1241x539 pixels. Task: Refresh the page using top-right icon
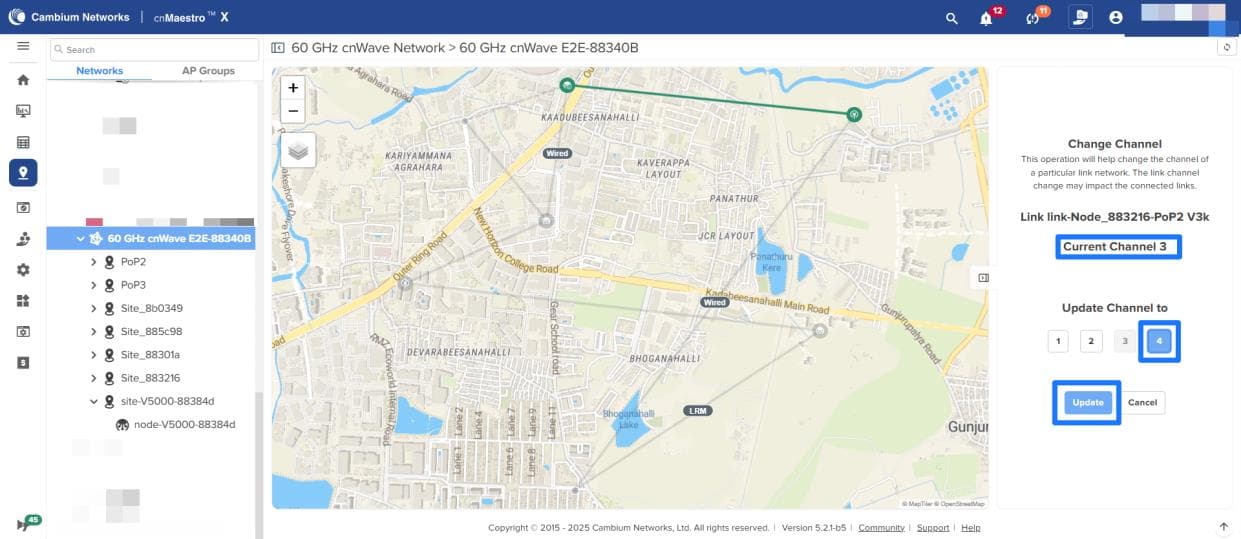coord(1227,47)
